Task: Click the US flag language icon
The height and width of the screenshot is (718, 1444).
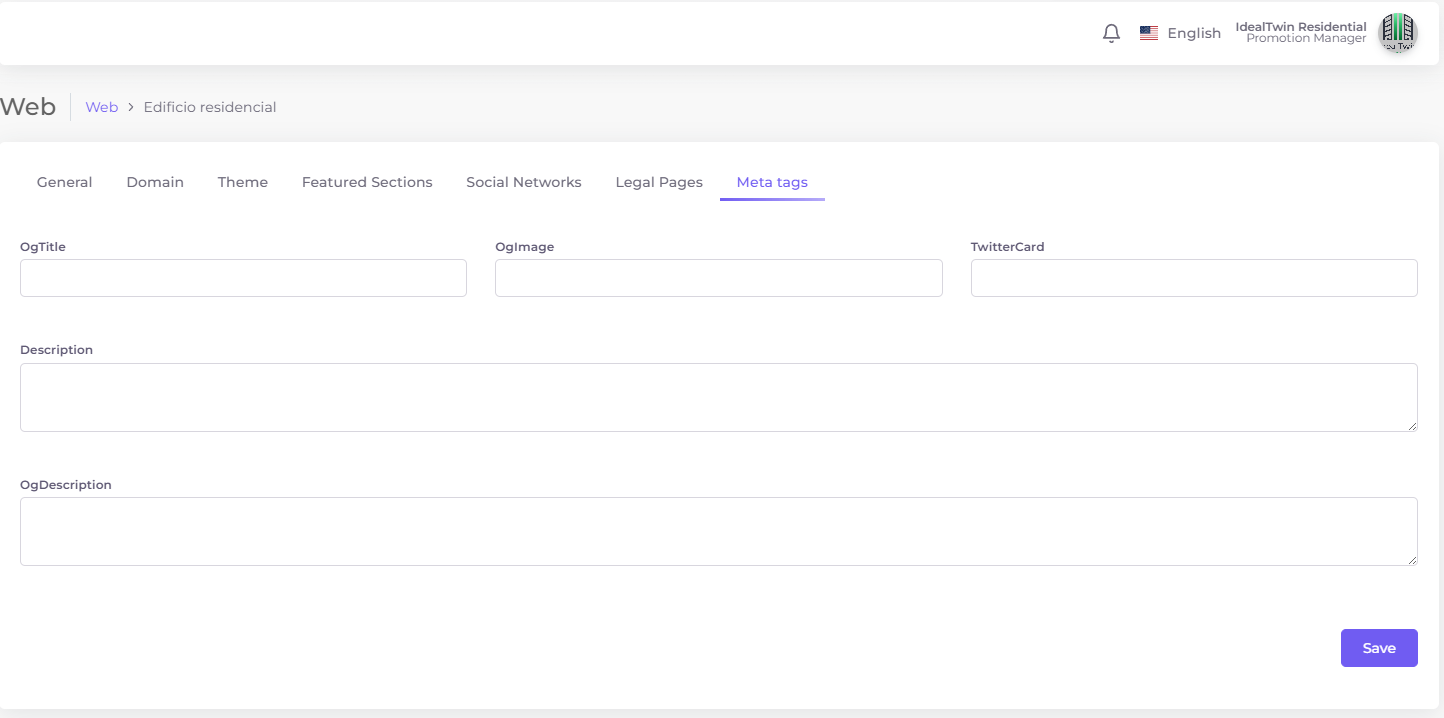Action: tap(1149, 33)
